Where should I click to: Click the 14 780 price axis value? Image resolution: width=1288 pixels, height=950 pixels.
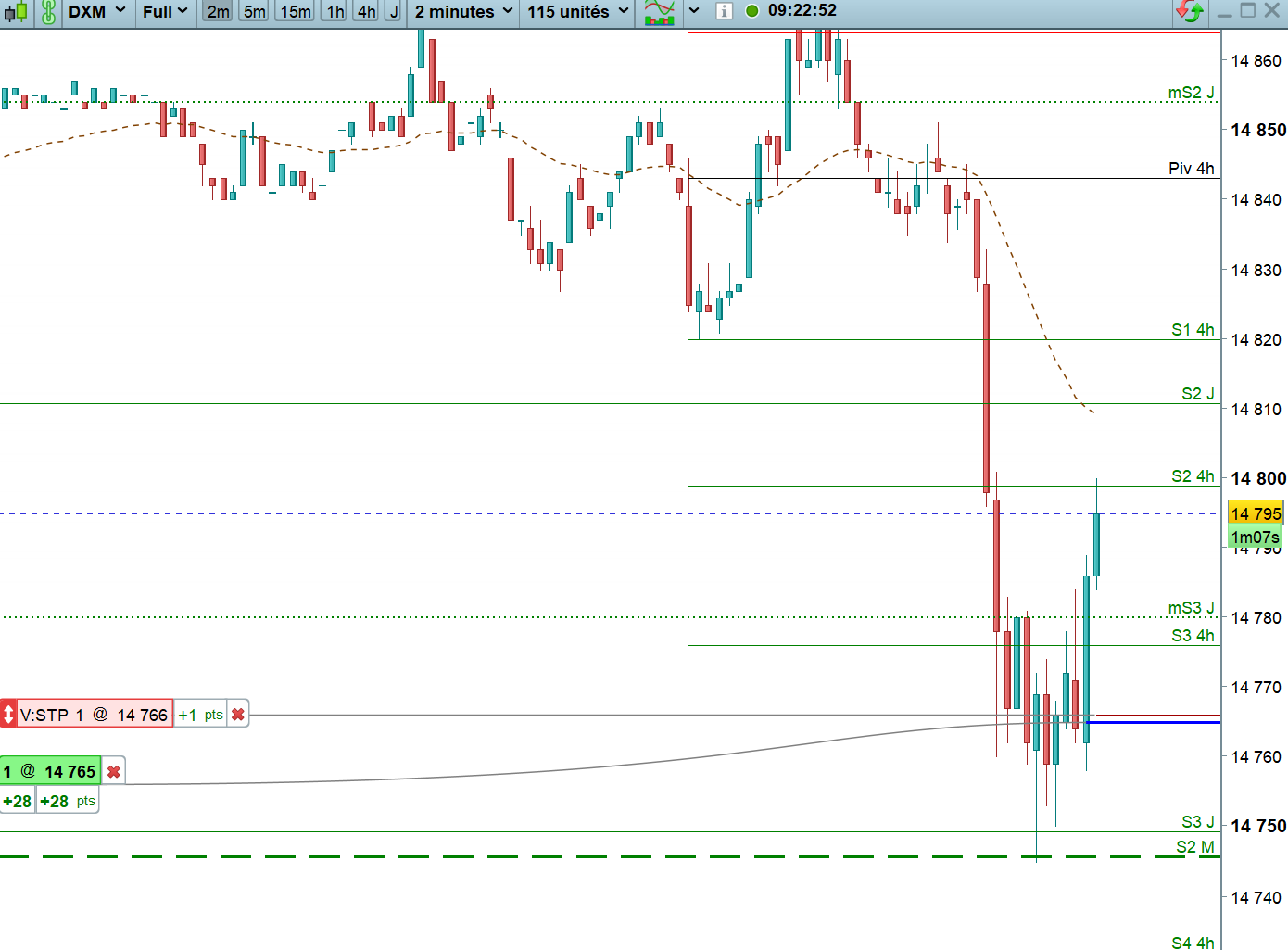(x=1256, y=617)
